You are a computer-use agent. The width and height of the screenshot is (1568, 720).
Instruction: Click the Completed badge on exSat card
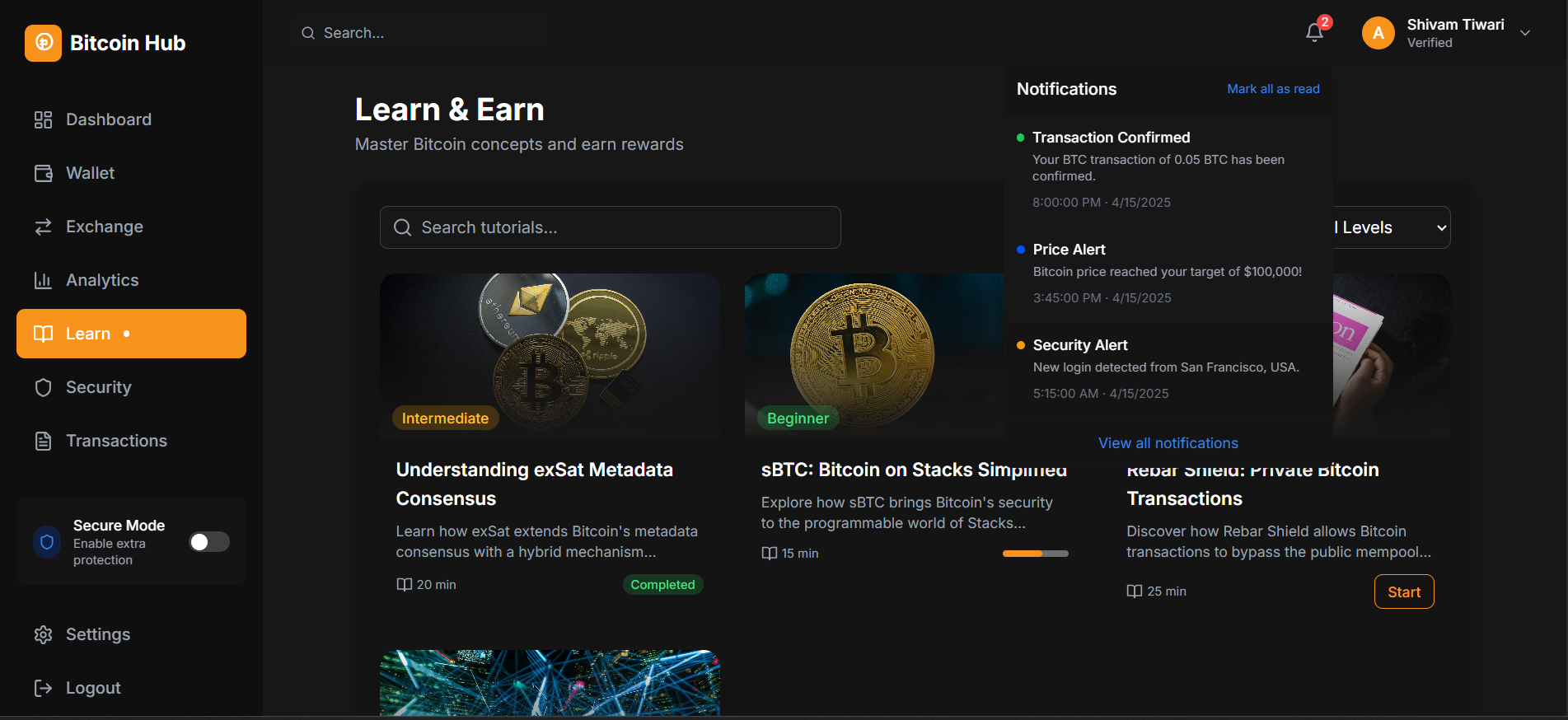point(662,584)
